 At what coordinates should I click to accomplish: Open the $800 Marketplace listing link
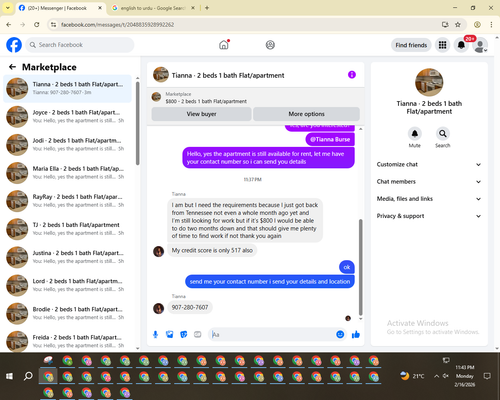(206, 101)
